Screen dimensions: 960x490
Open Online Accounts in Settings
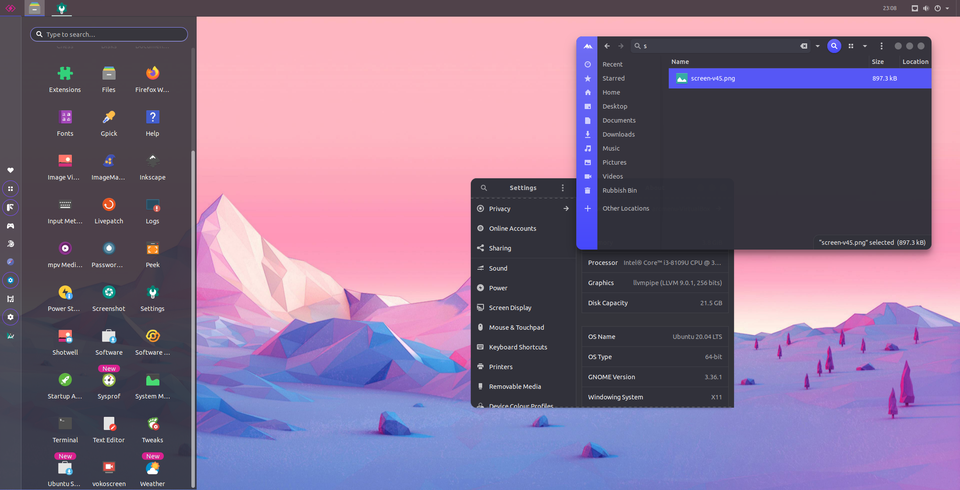coord(523,228)
